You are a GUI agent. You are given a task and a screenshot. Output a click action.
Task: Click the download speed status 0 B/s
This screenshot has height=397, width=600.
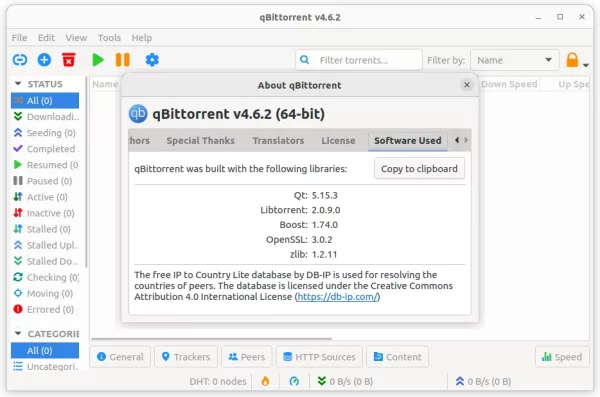click(345, 381)
